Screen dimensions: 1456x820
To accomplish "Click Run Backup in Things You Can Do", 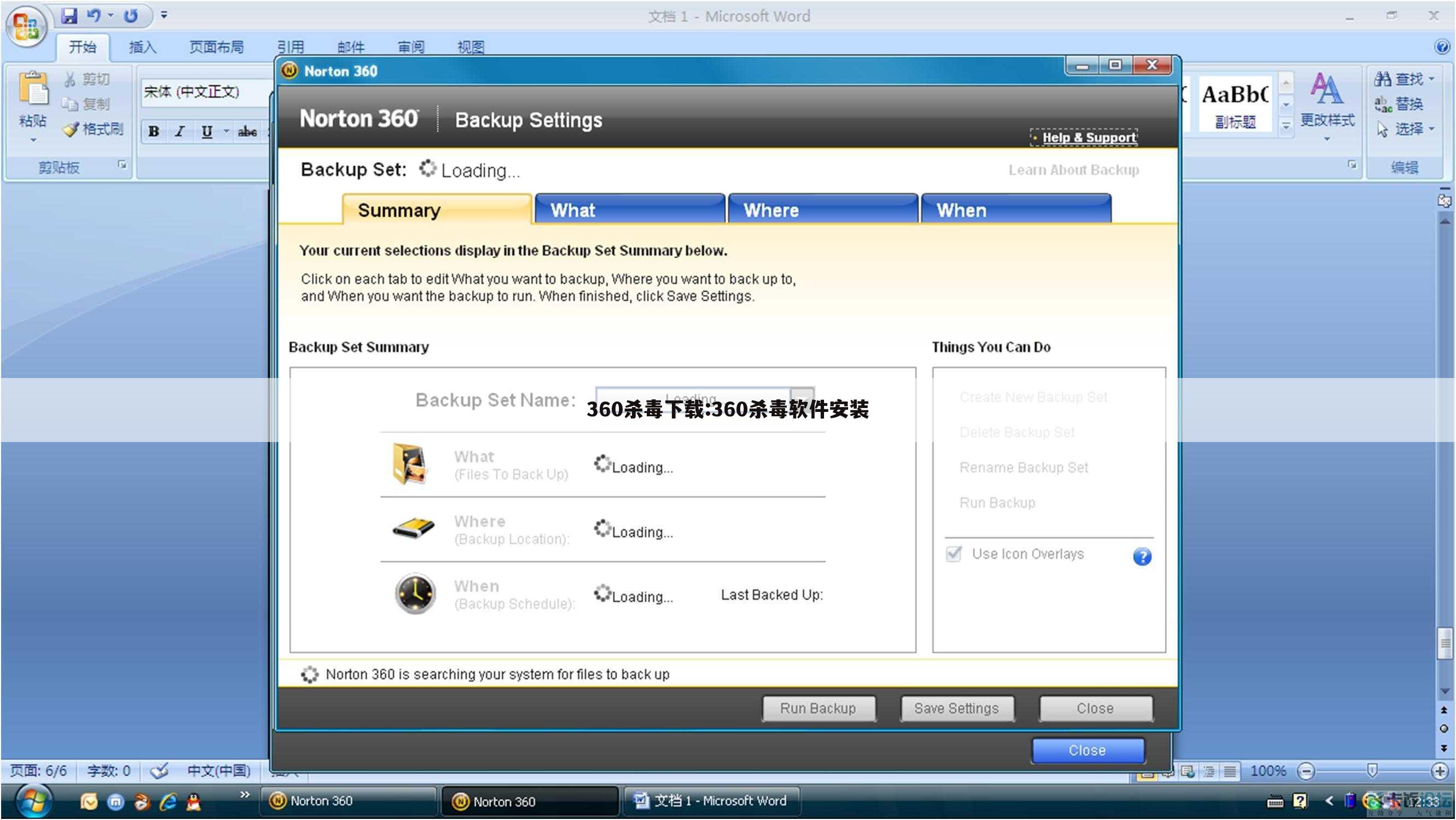I will coord(997,503).
